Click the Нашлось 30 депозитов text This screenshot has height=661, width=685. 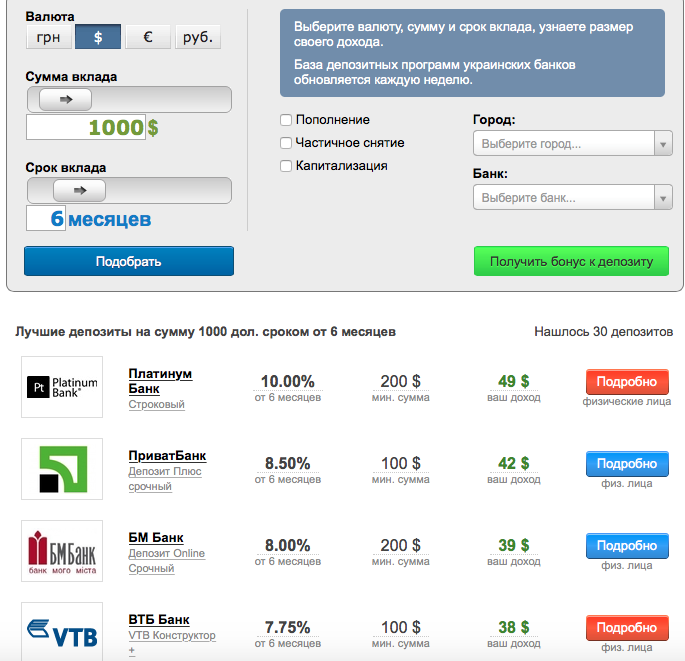click(604, 332)
